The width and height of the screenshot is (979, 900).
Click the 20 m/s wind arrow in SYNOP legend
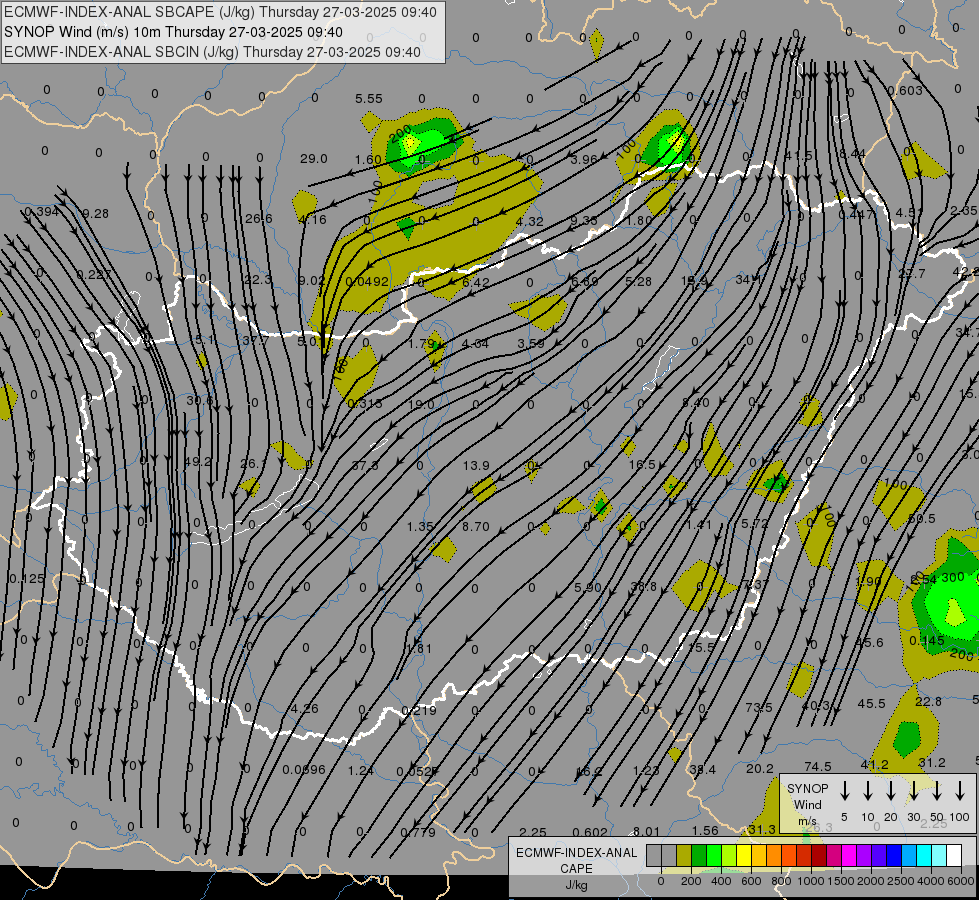(x=891, y=791)
